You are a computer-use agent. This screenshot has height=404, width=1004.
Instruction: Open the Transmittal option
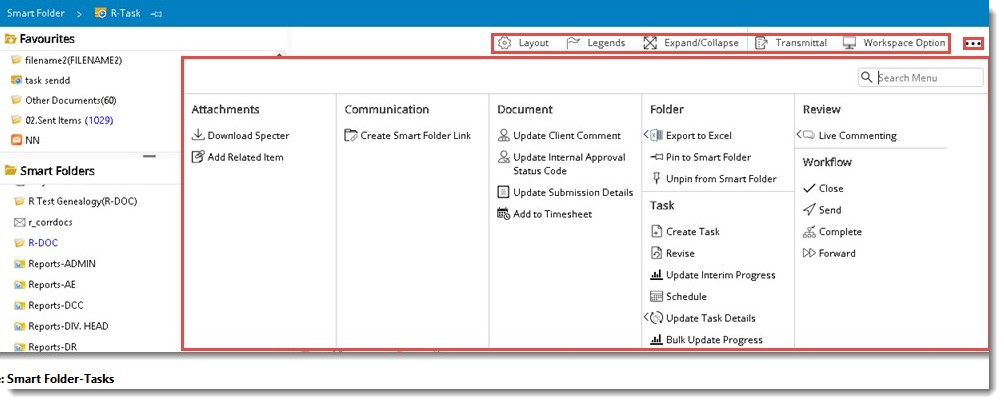[791, 43]
